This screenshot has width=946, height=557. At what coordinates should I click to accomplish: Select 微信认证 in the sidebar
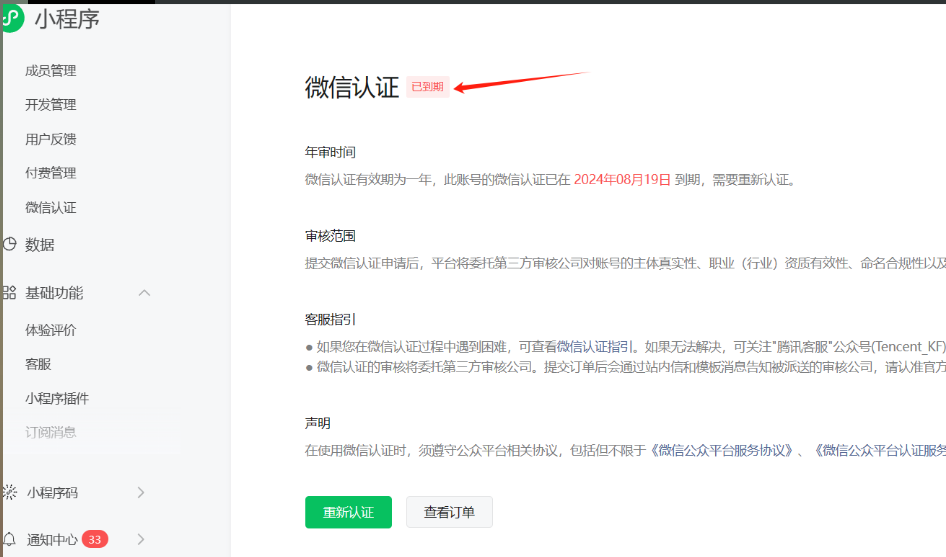pos(51,208)
